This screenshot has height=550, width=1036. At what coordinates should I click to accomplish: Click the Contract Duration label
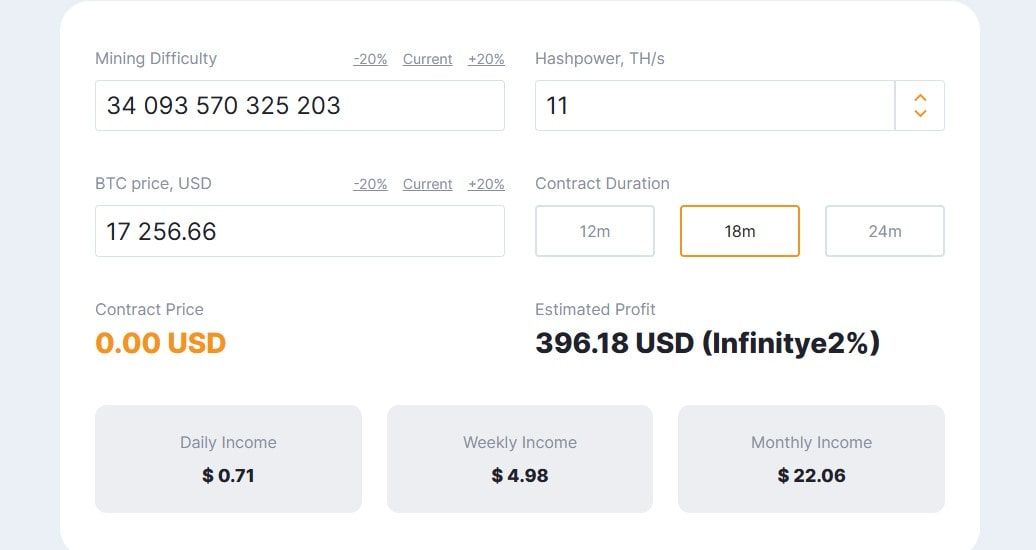click(x=602, y=184)
